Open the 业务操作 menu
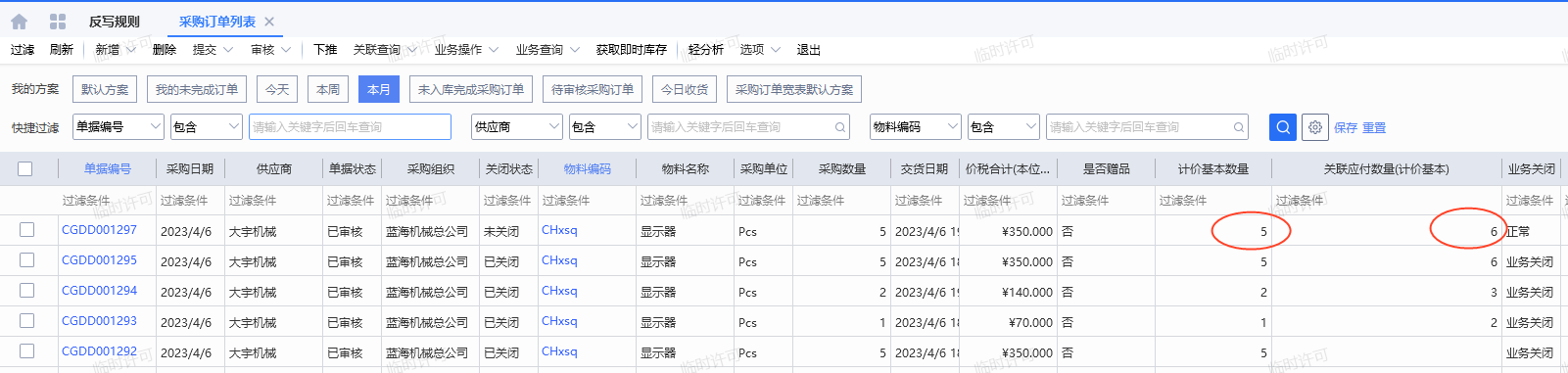This screenshot has width=1568, height=373. pos(466,50)
